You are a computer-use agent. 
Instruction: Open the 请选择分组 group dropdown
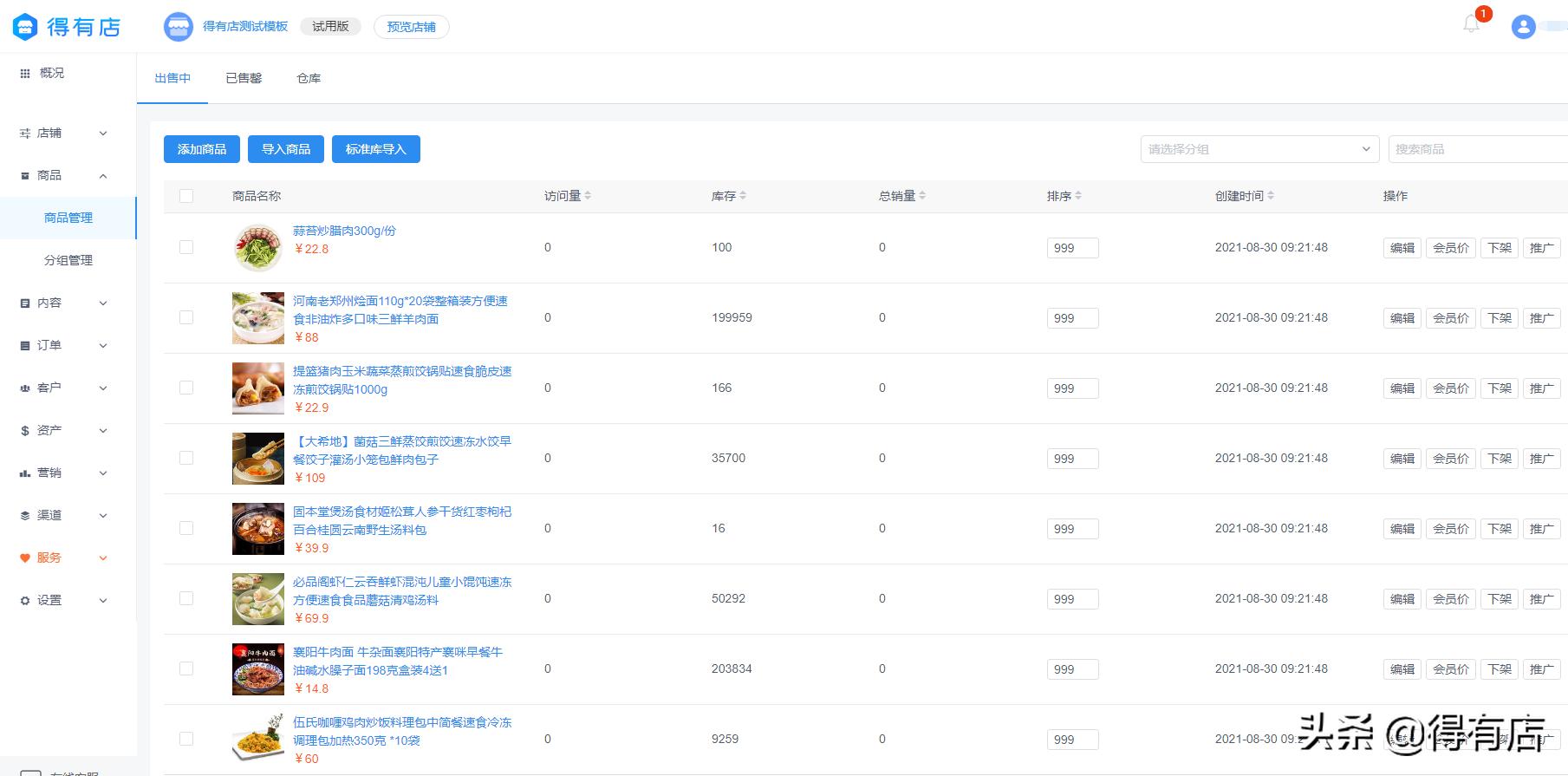(1259, 149)
